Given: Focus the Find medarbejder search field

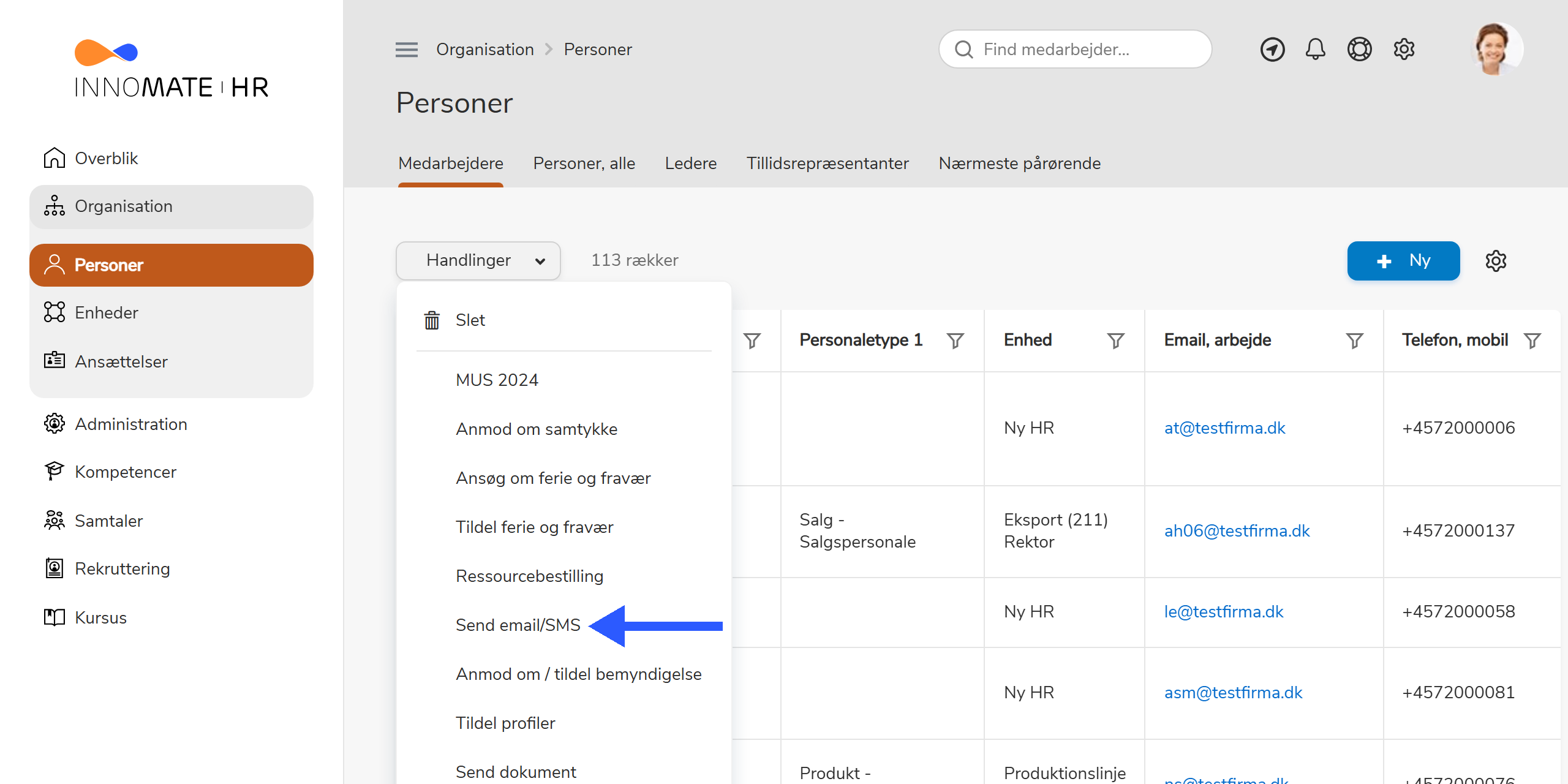Looking at the screenshot, I should (1075, 49).
